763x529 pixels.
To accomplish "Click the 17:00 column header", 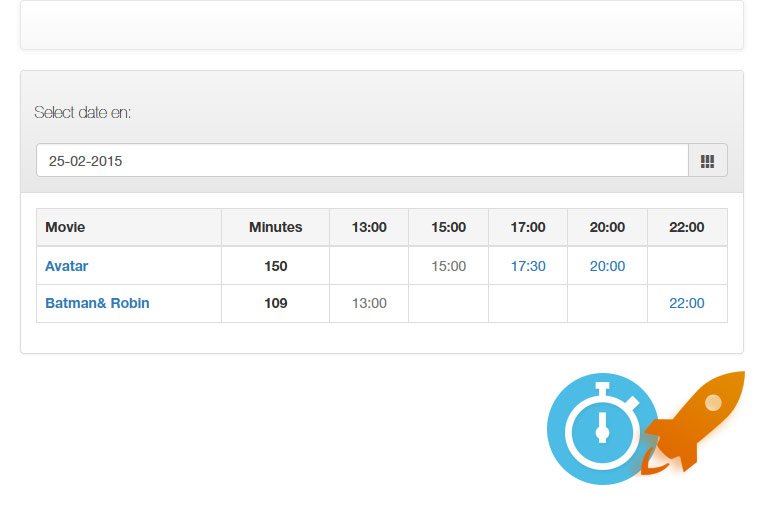I will 528,227.
